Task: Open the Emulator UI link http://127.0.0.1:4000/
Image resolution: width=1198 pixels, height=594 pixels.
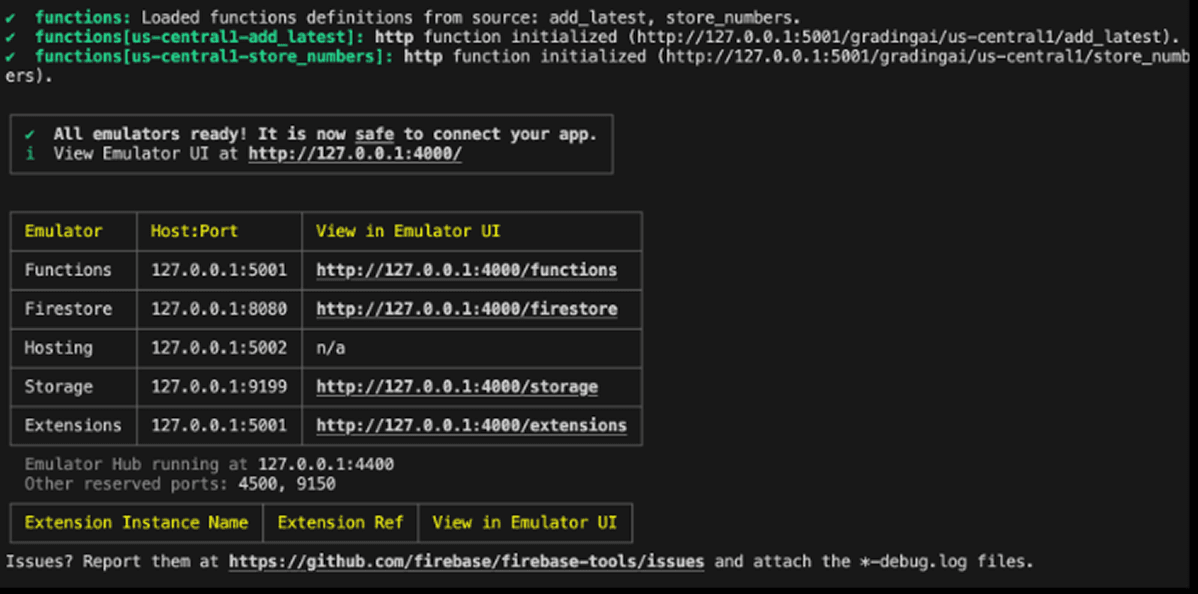Action: [355, 154]
